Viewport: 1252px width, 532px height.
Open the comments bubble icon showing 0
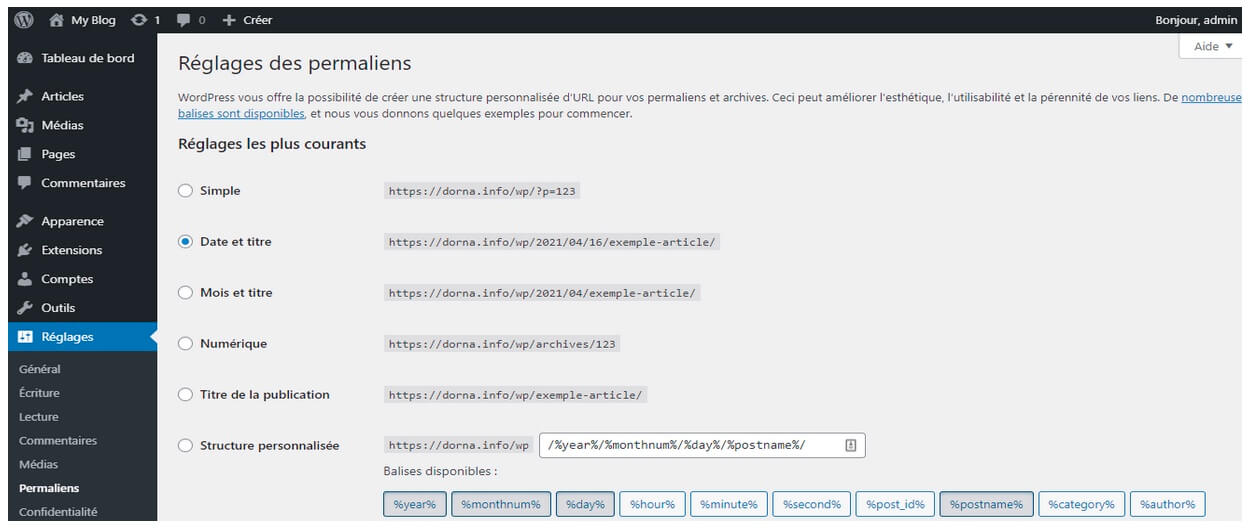point(183,20)
